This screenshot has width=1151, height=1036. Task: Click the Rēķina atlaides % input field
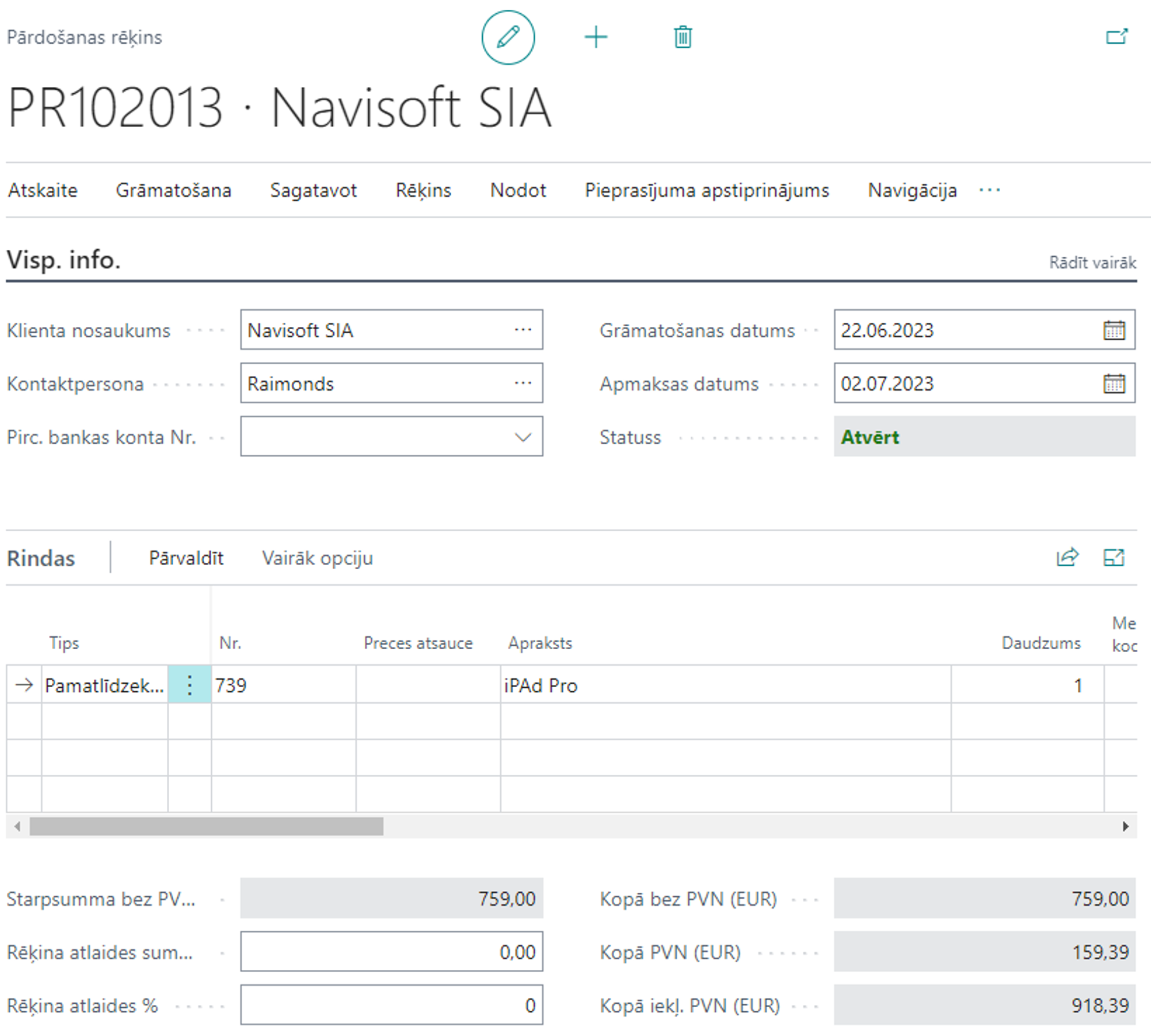pos(391,1005)
